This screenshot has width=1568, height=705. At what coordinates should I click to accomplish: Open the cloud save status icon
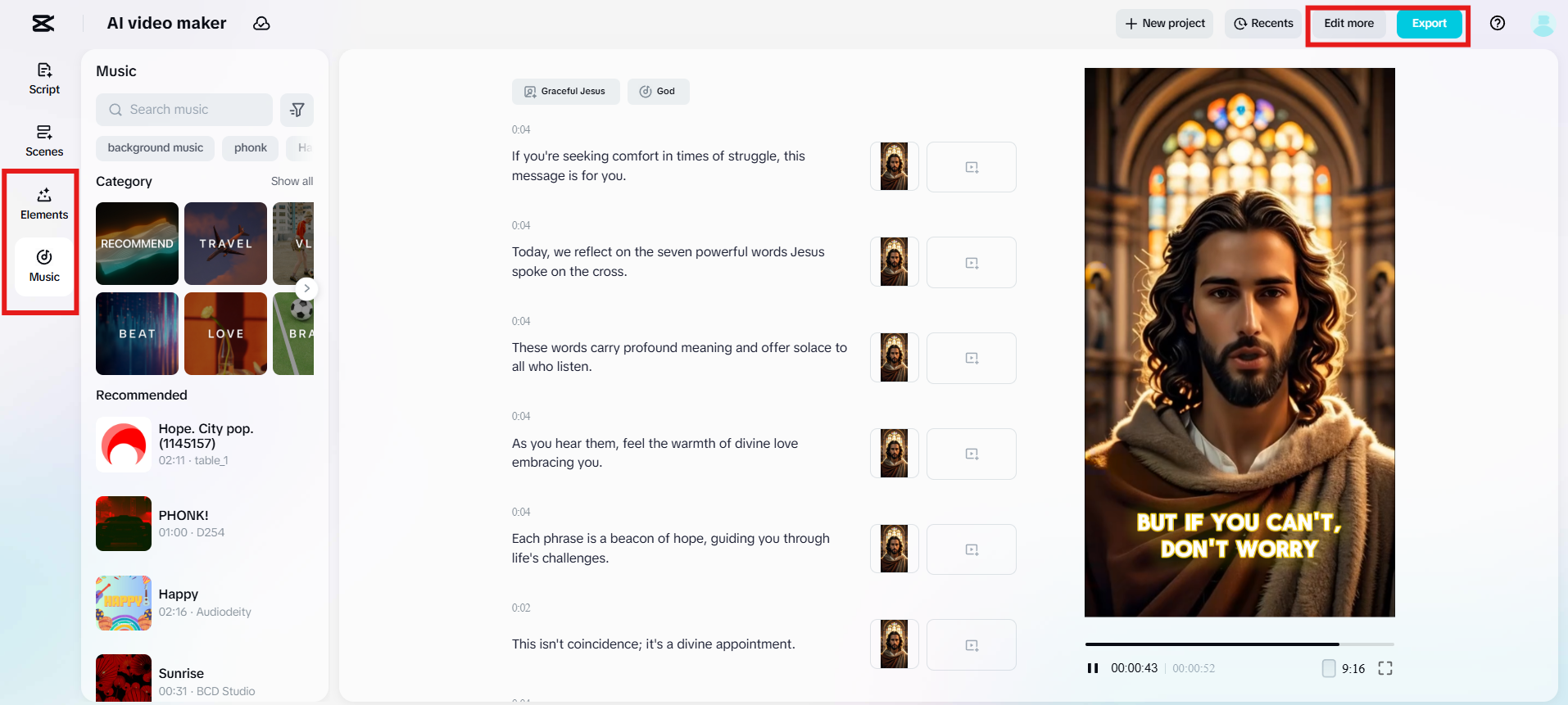click(261, 24)
